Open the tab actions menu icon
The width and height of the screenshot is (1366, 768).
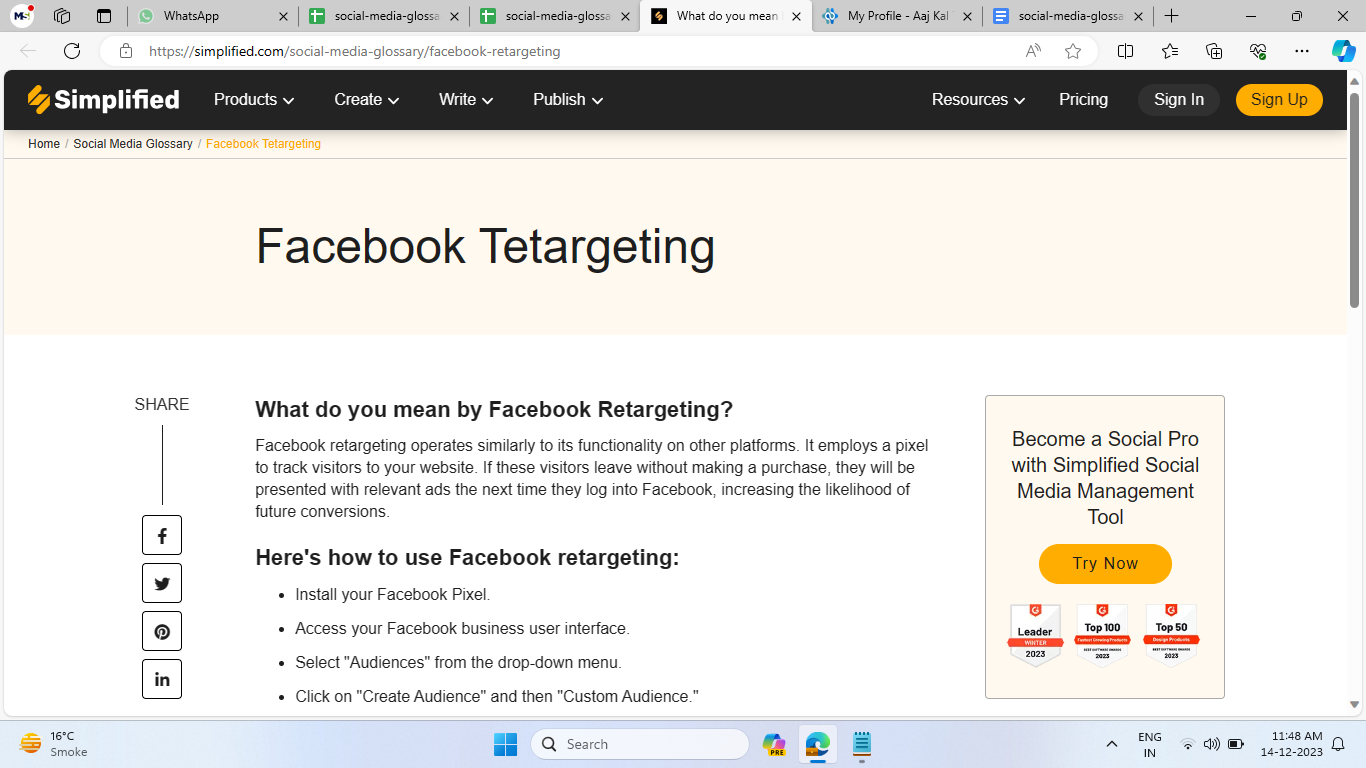tap(104, 16)
